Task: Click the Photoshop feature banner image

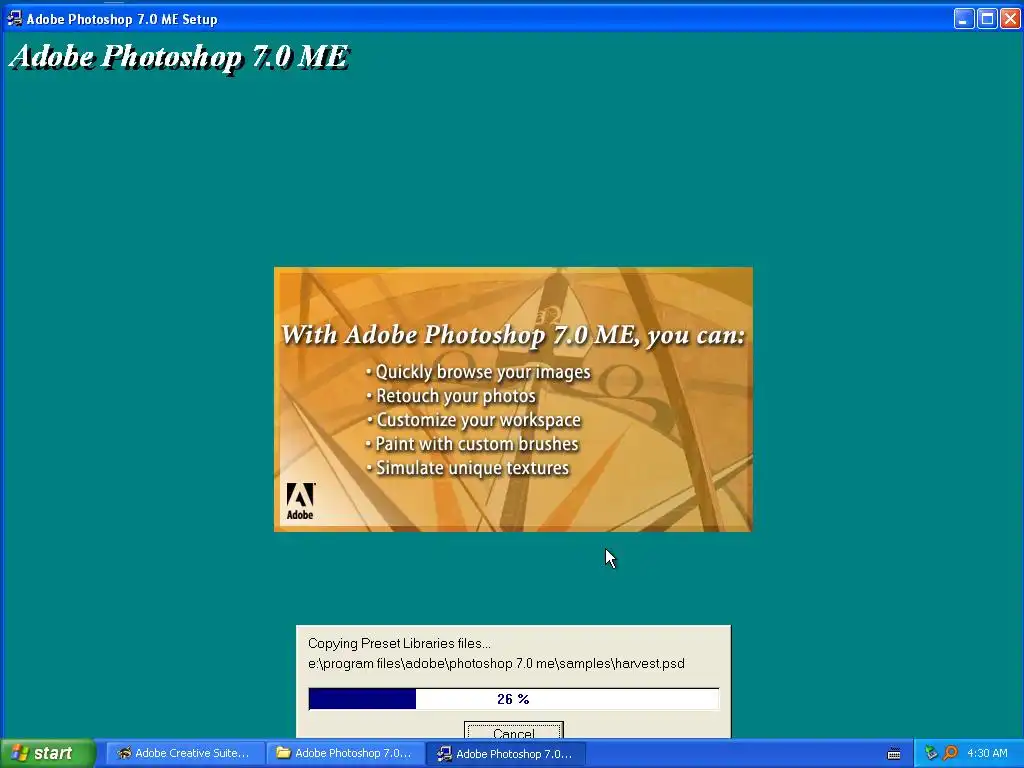Action: tap(513, 399)
